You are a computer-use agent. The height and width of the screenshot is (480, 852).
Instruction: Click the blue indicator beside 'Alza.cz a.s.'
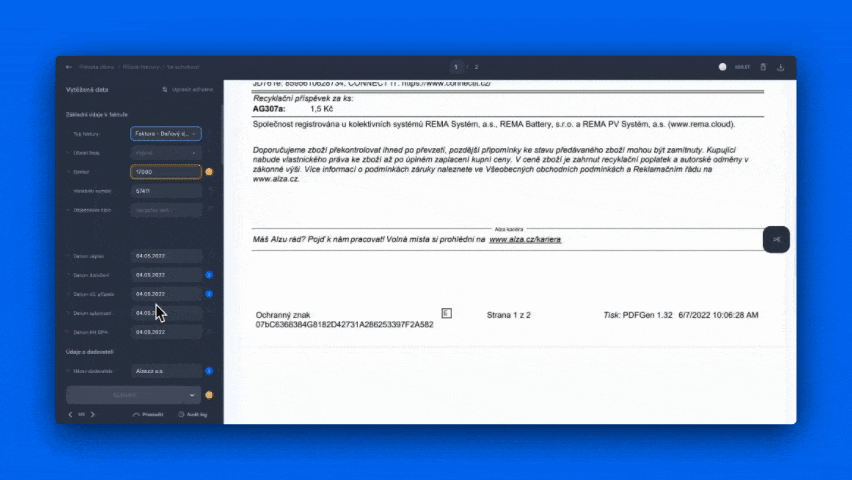click(x=209, y=371)
